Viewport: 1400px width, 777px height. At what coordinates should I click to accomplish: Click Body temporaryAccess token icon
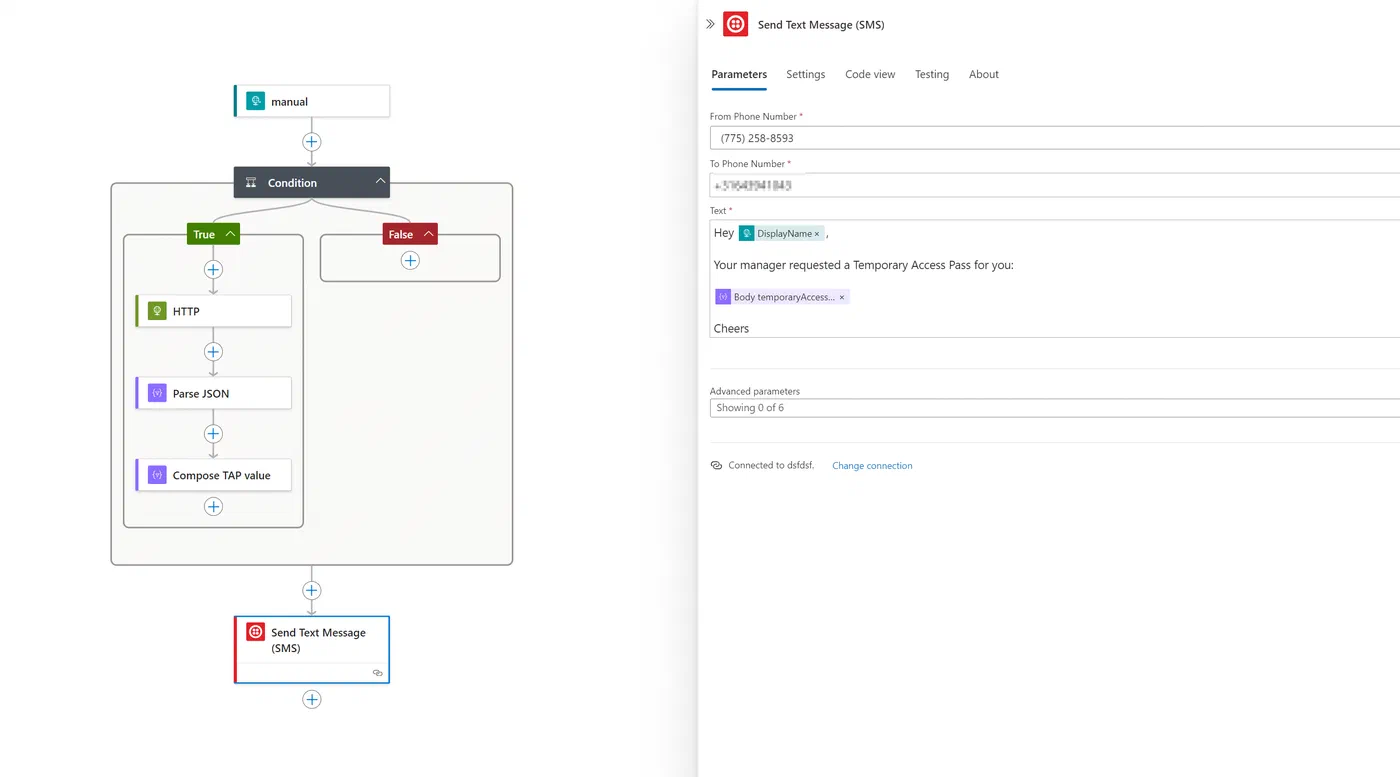(x=723, y=297)
